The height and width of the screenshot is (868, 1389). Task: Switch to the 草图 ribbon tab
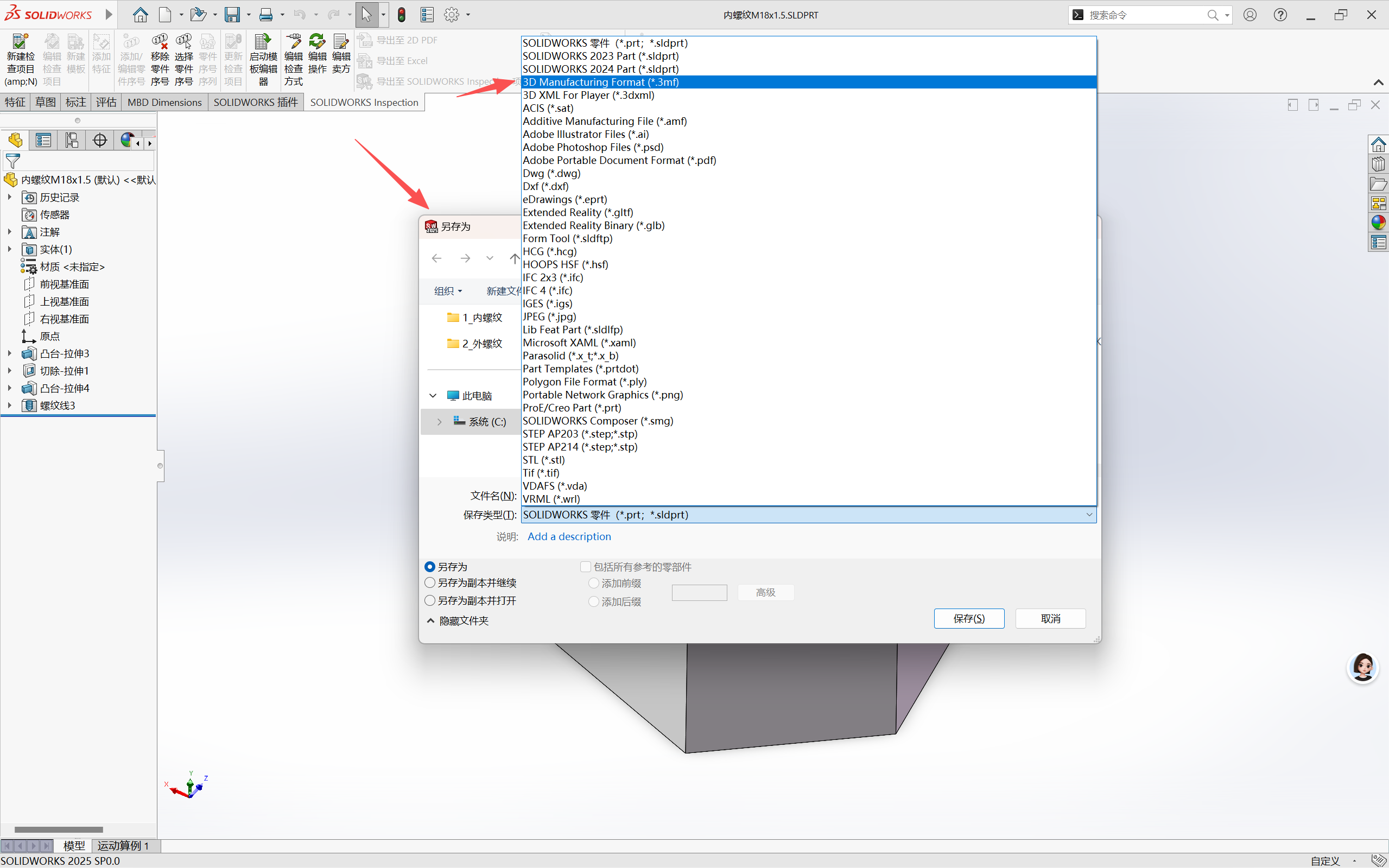tap(46, 102)
